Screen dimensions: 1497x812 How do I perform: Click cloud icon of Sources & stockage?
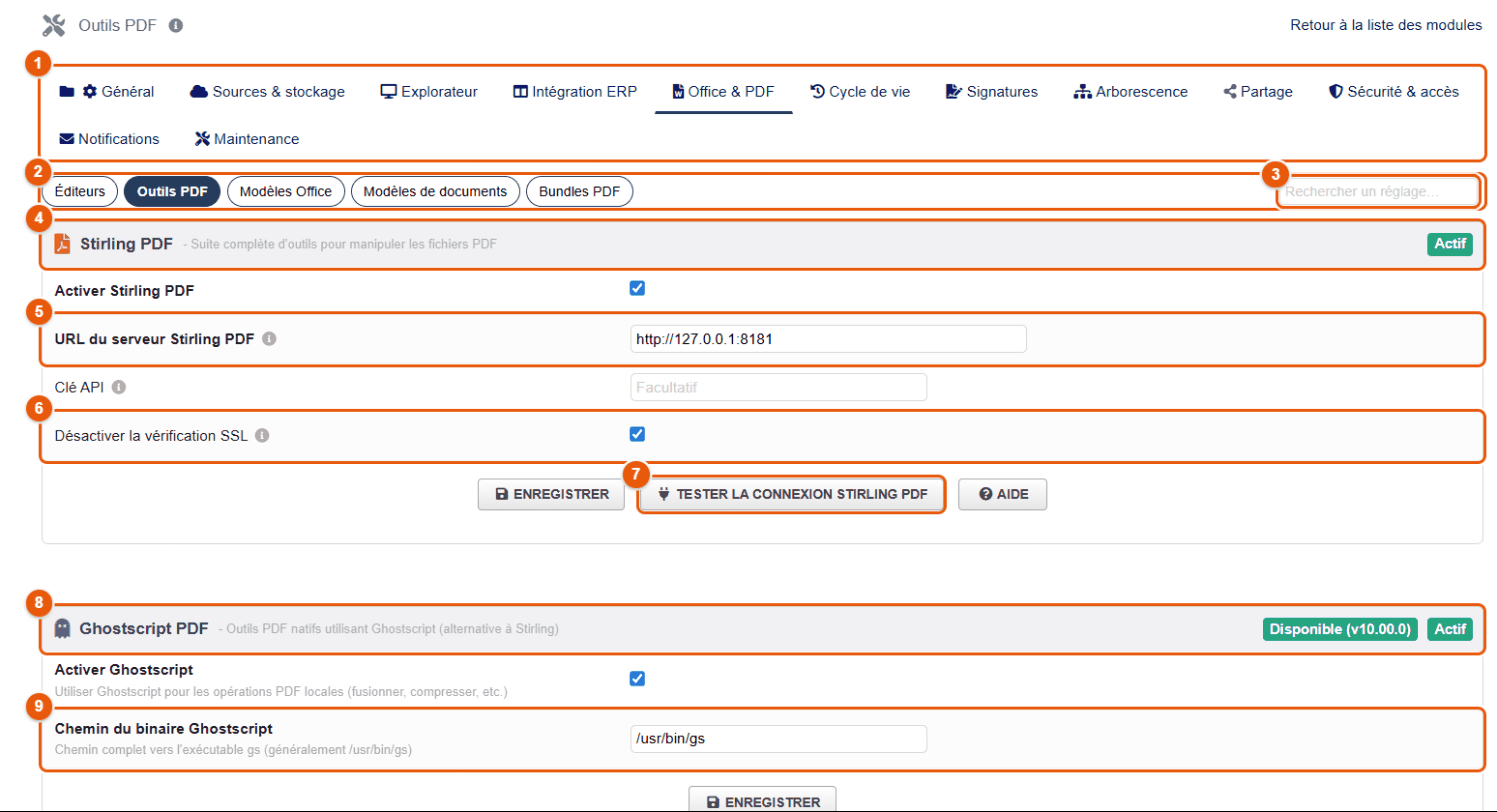pyautogui.click(x=198, y=92)
